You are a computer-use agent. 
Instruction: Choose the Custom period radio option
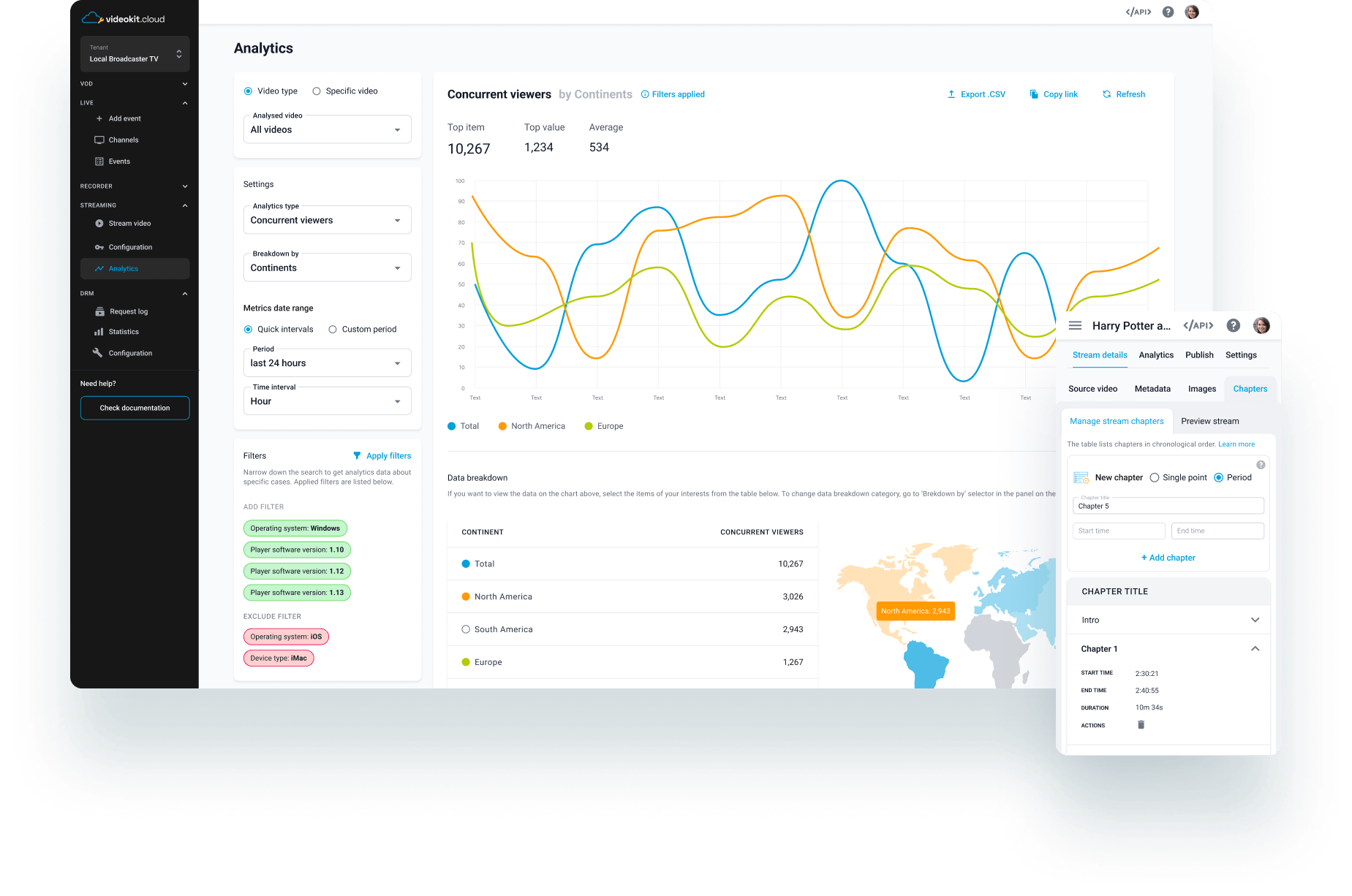(333, 330)
